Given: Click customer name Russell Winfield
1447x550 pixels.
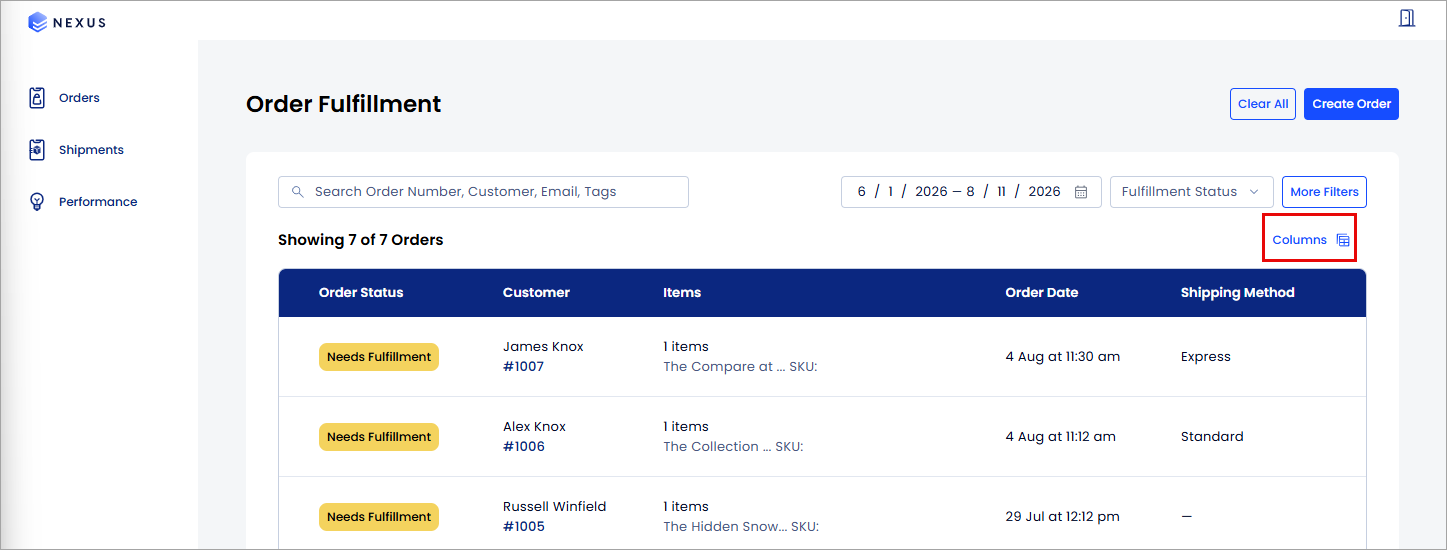Looking at the screenshot, I should (554, 507).
